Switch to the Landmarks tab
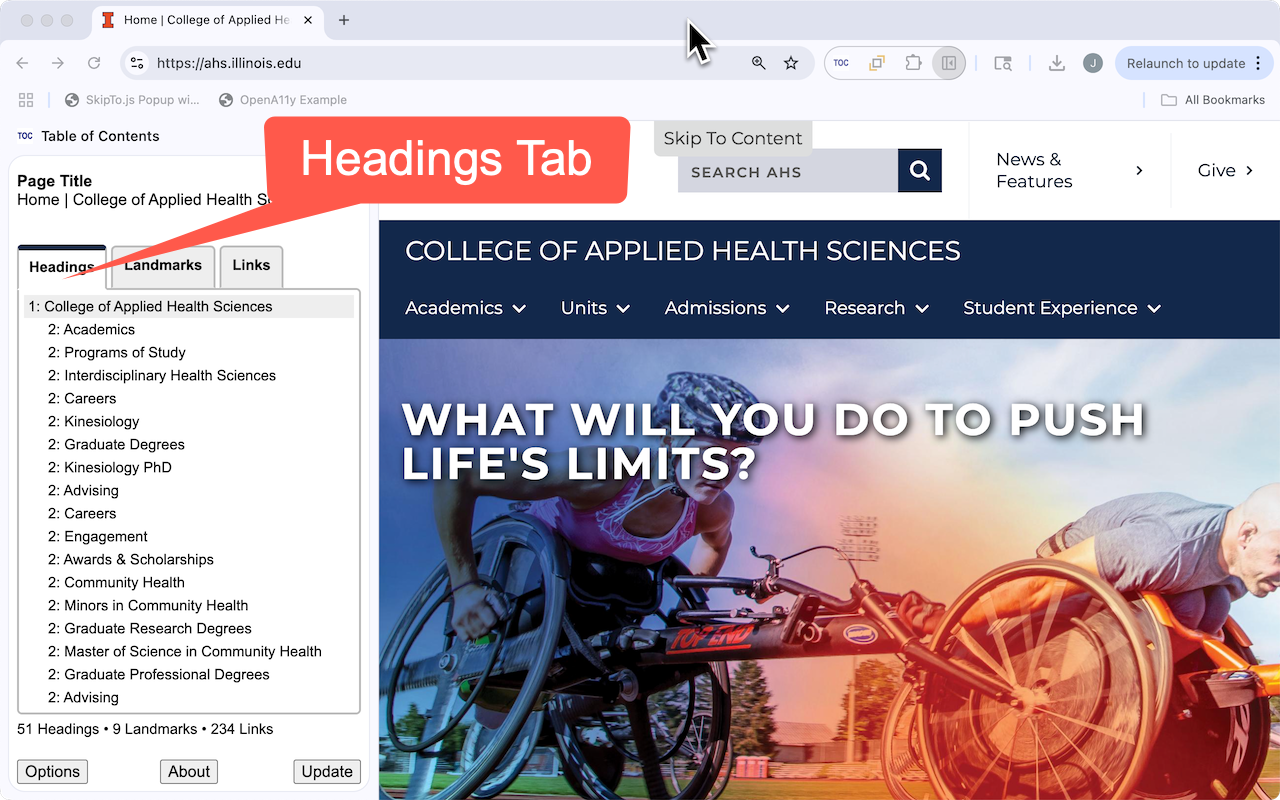Image resolution: width=1280 pixels, height=800 pixels. click(163, 266)
